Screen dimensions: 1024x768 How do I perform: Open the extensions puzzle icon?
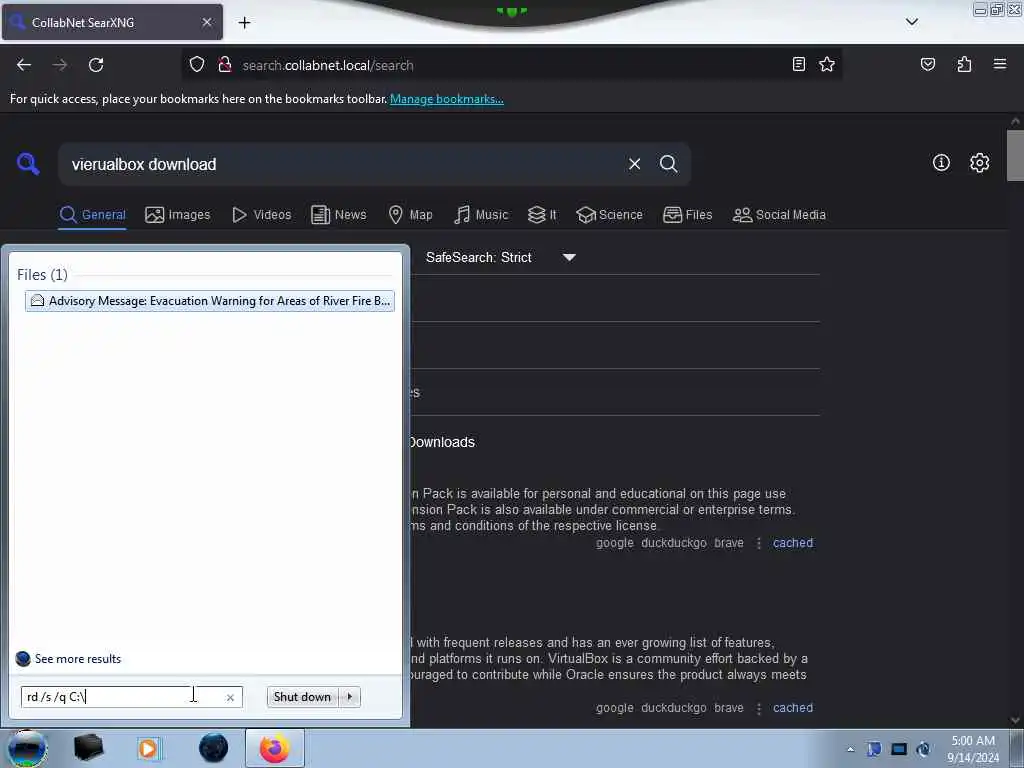tap(964, 64)
